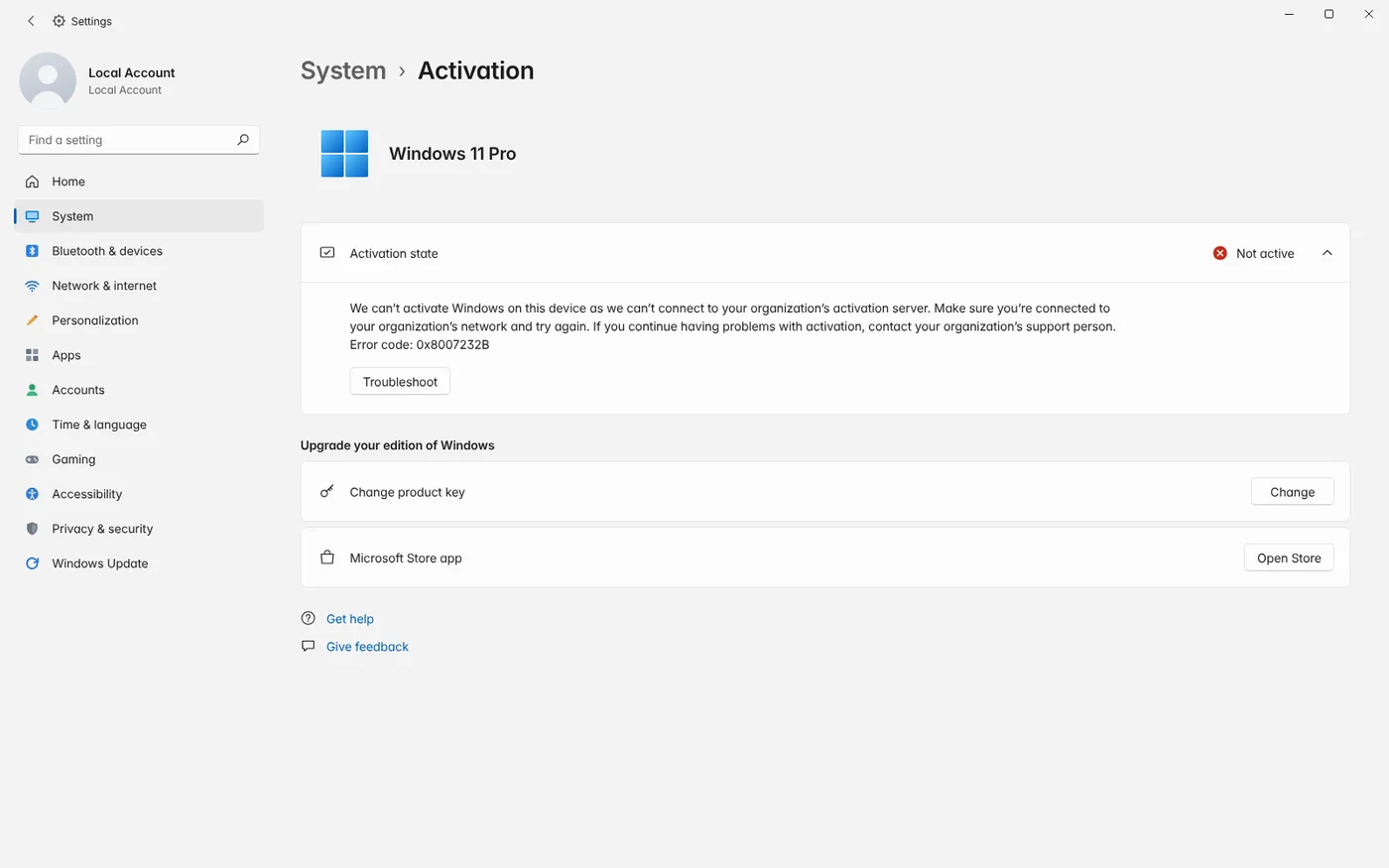The height and width of the screenshot is (868, 1389).
Task: Click Change to change product key
Action: pyautogui.click(x=1292, y=492)
